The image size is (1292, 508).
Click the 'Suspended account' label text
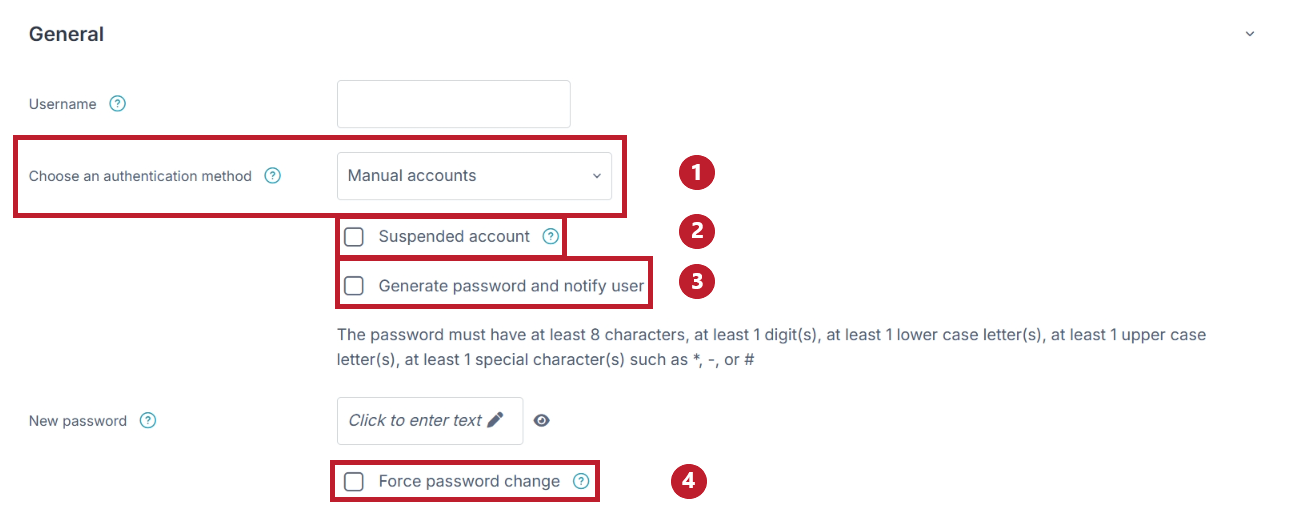point(454,237)
